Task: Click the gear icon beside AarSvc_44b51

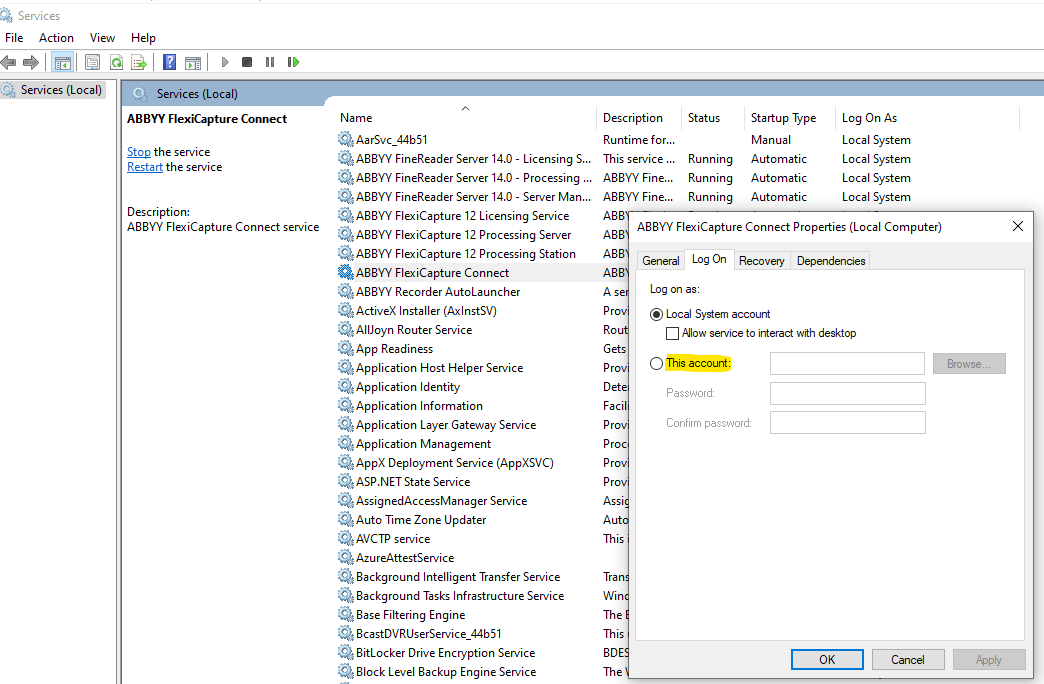Action: tap(345, 139)
